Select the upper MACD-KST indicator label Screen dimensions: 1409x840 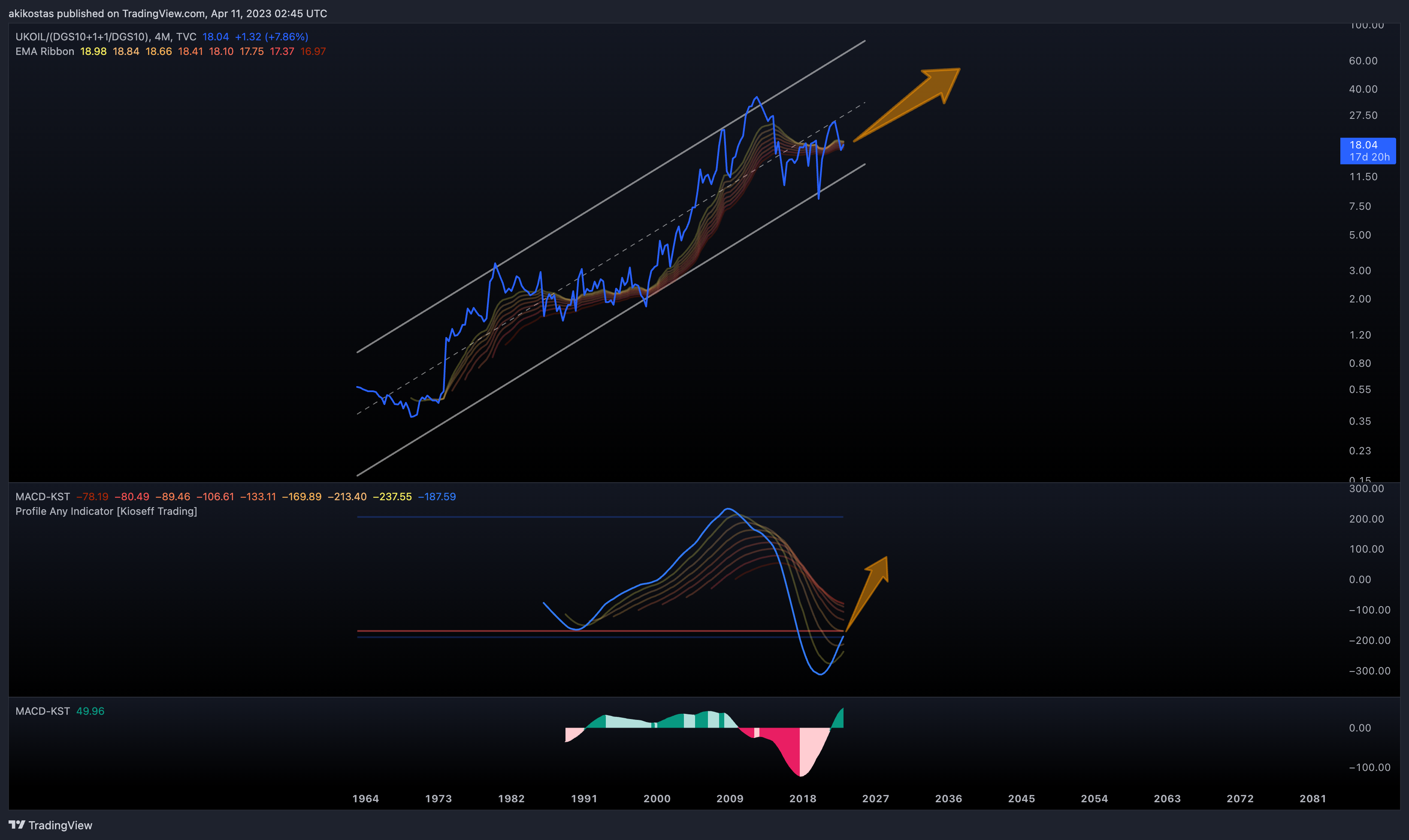tap(42, 496)
